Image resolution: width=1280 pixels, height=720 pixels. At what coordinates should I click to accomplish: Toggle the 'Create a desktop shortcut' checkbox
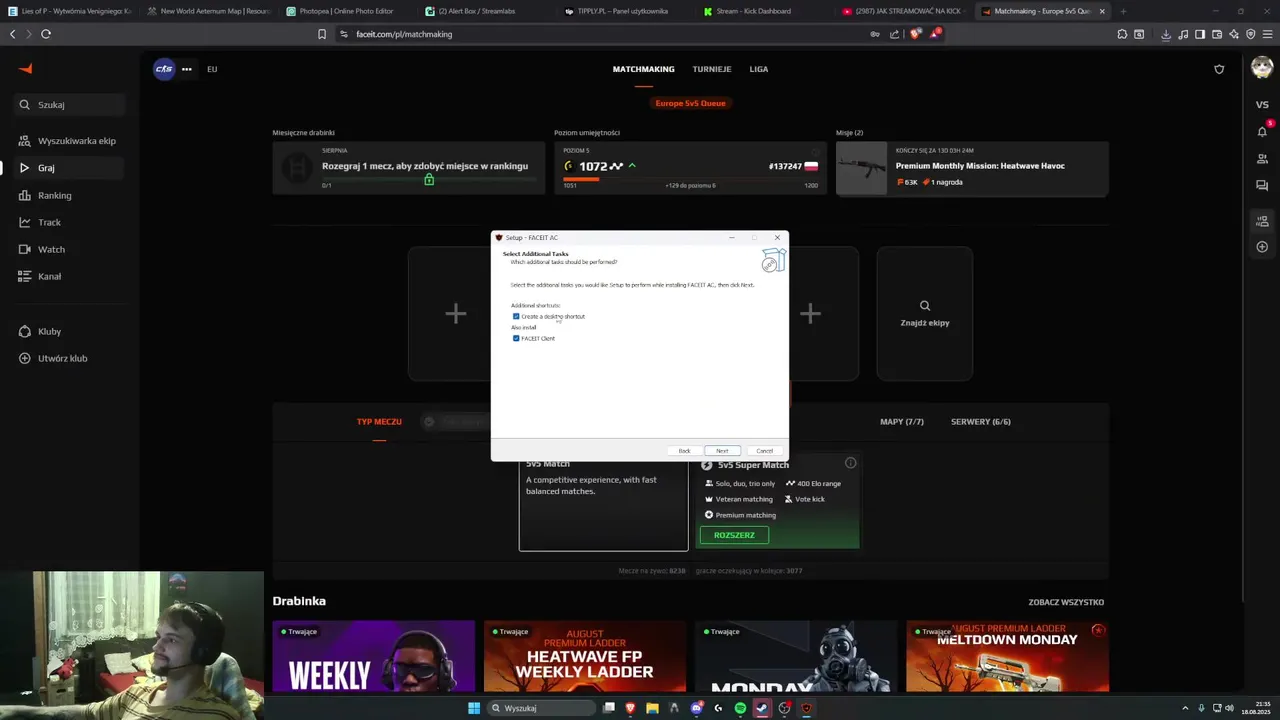pyautogui.click(x=516, y=316)
